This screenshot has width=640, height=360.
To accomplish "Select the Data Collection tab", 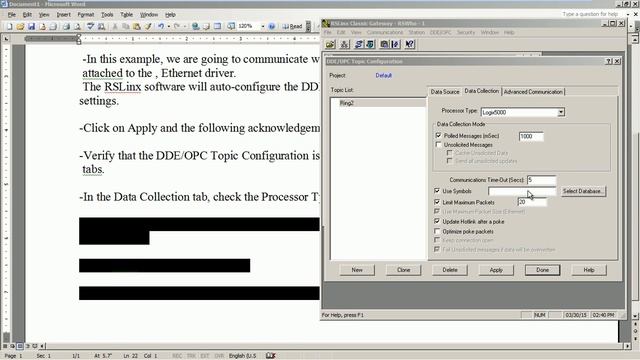I will click(x=482, y=91).
